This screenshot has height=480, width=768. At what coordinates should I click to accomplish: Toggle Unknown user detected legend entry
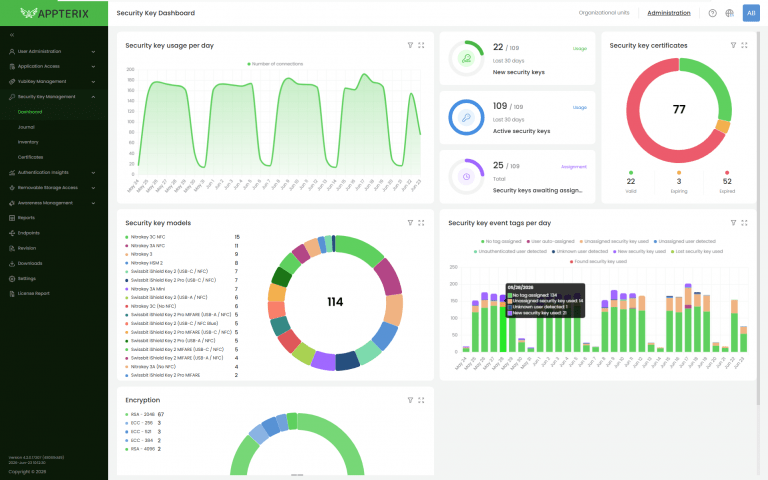click(580, 252)
